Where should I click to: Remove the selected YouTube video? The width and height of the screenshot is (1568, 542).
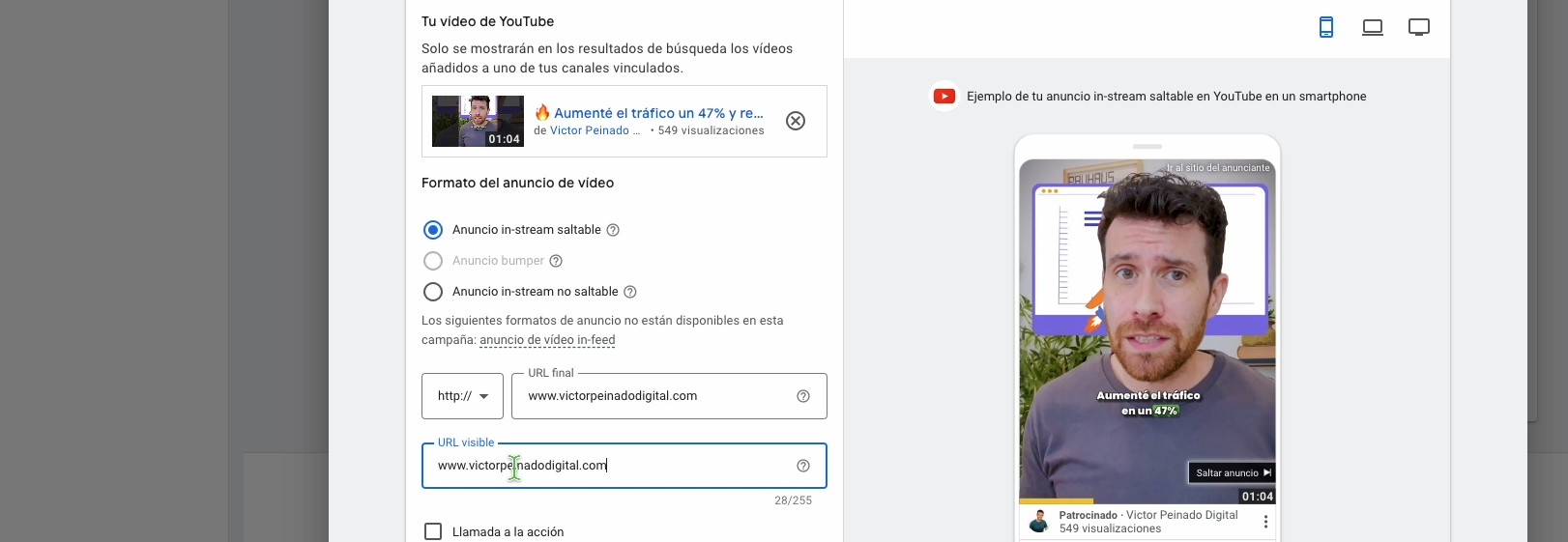tap(796, 121)
